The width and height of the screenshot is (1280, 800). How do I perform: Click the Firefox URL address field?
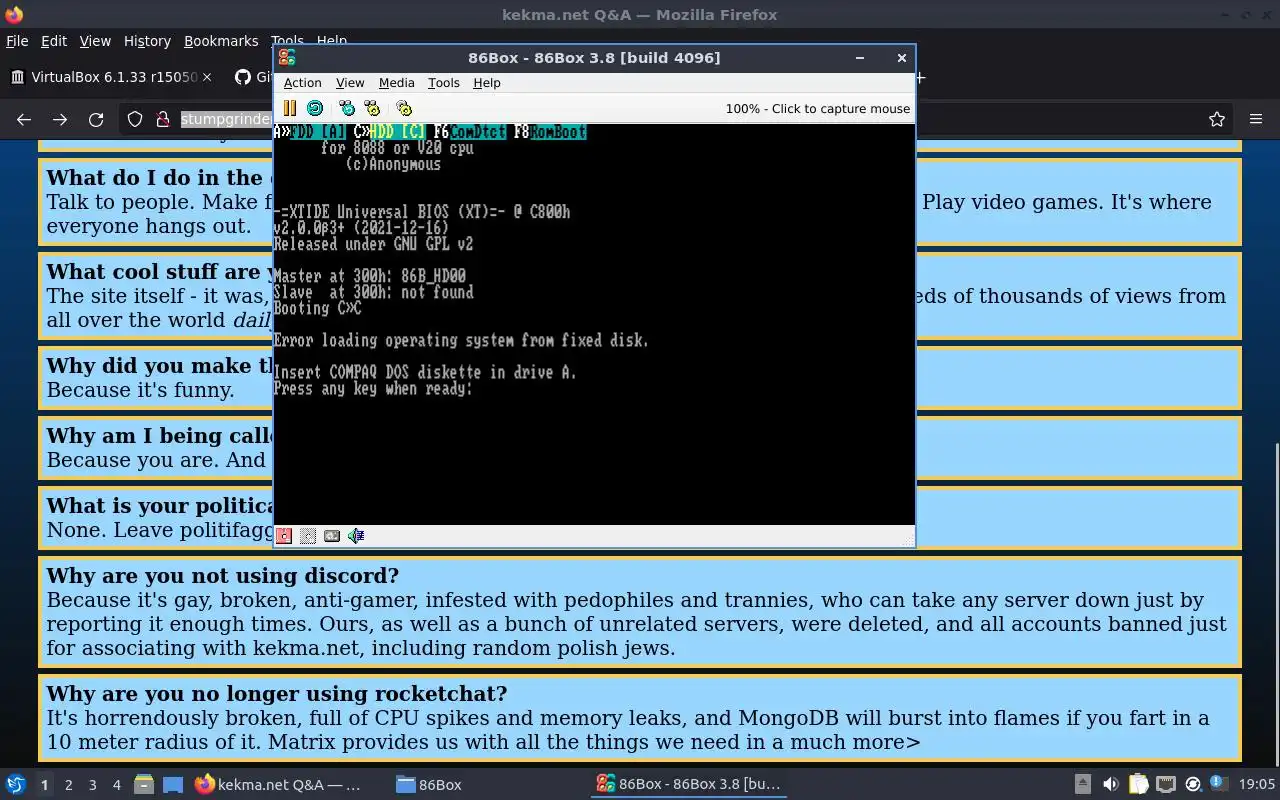pyautogui.click(x=225, y=120)
